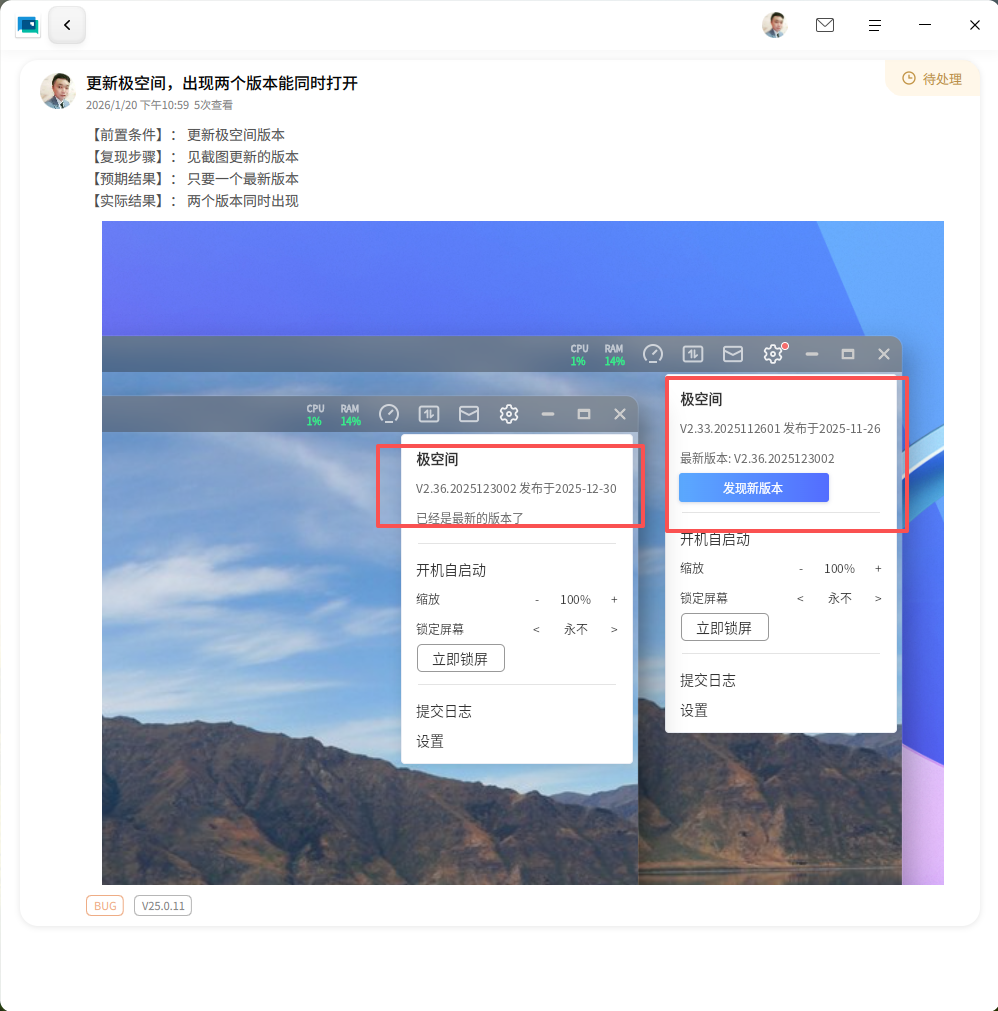Click the 待处理 status with clock icon
The width and height of the screenshot is (998, 1011).
pos(932,77)
